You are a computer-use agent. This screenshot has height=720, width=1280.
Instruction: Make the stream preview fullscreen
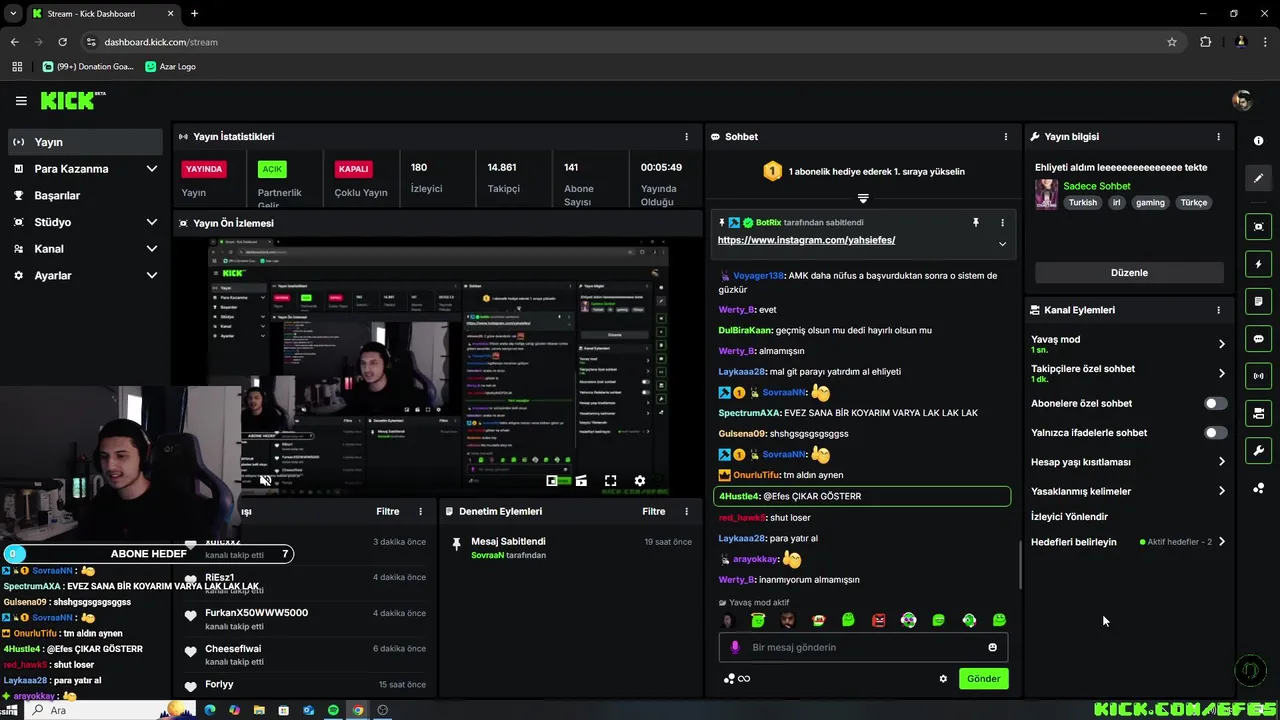tap(610, 481)
